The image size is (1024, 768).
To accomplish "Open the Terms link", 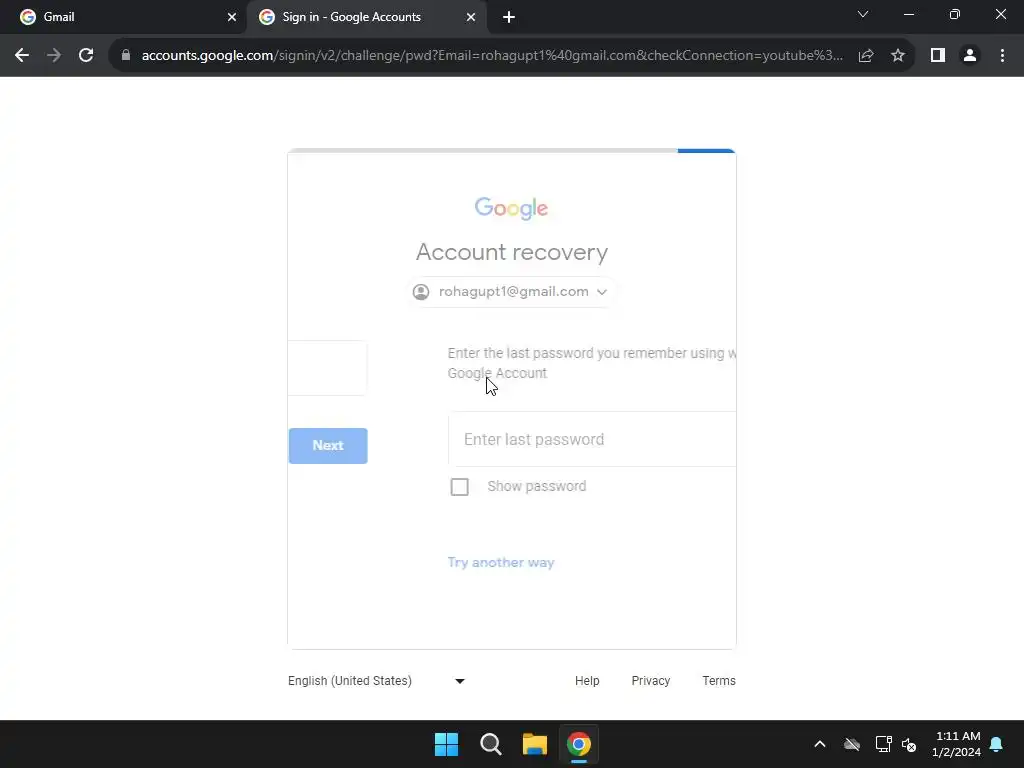I will tap(719, 680).
